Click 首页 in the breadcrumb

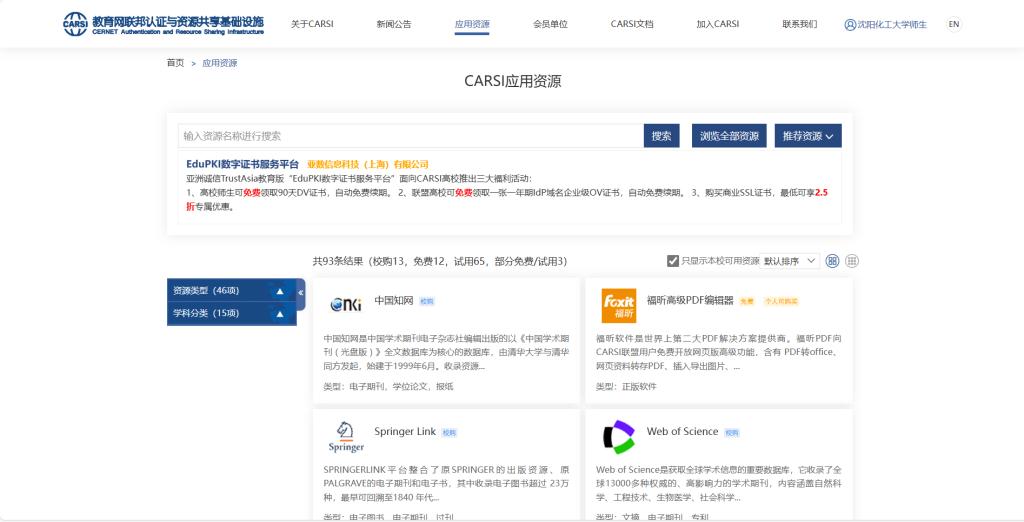pos(175,63)
